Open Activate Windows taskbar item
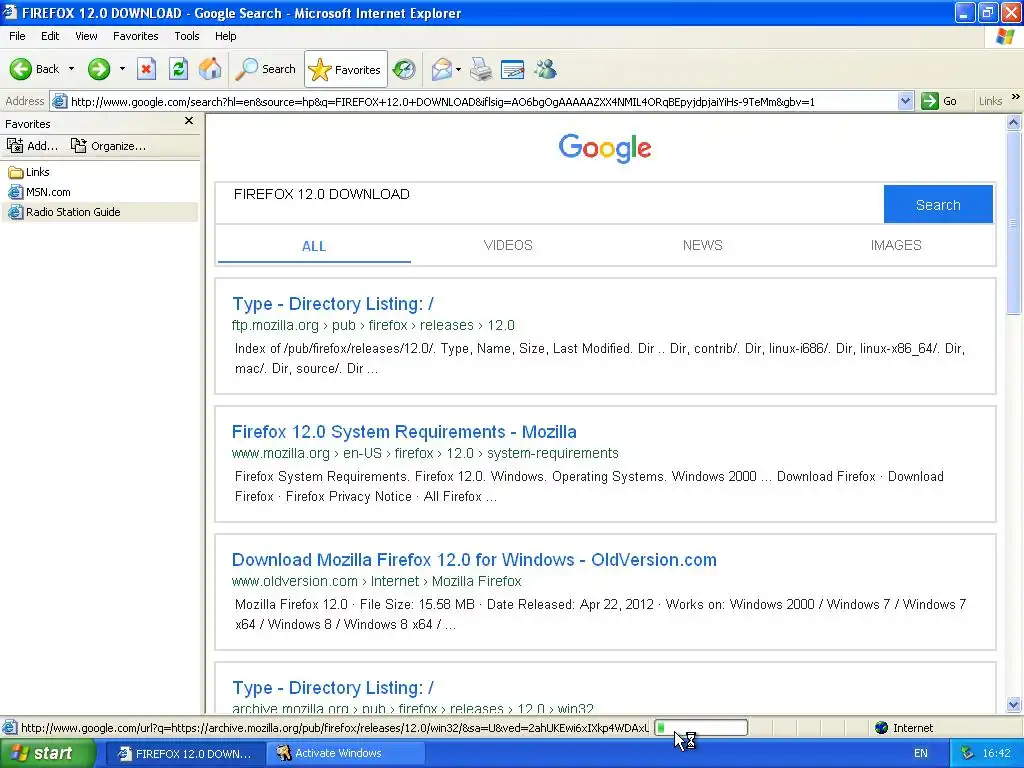The width and height of the screenshot is (1024, 768). 345,754
